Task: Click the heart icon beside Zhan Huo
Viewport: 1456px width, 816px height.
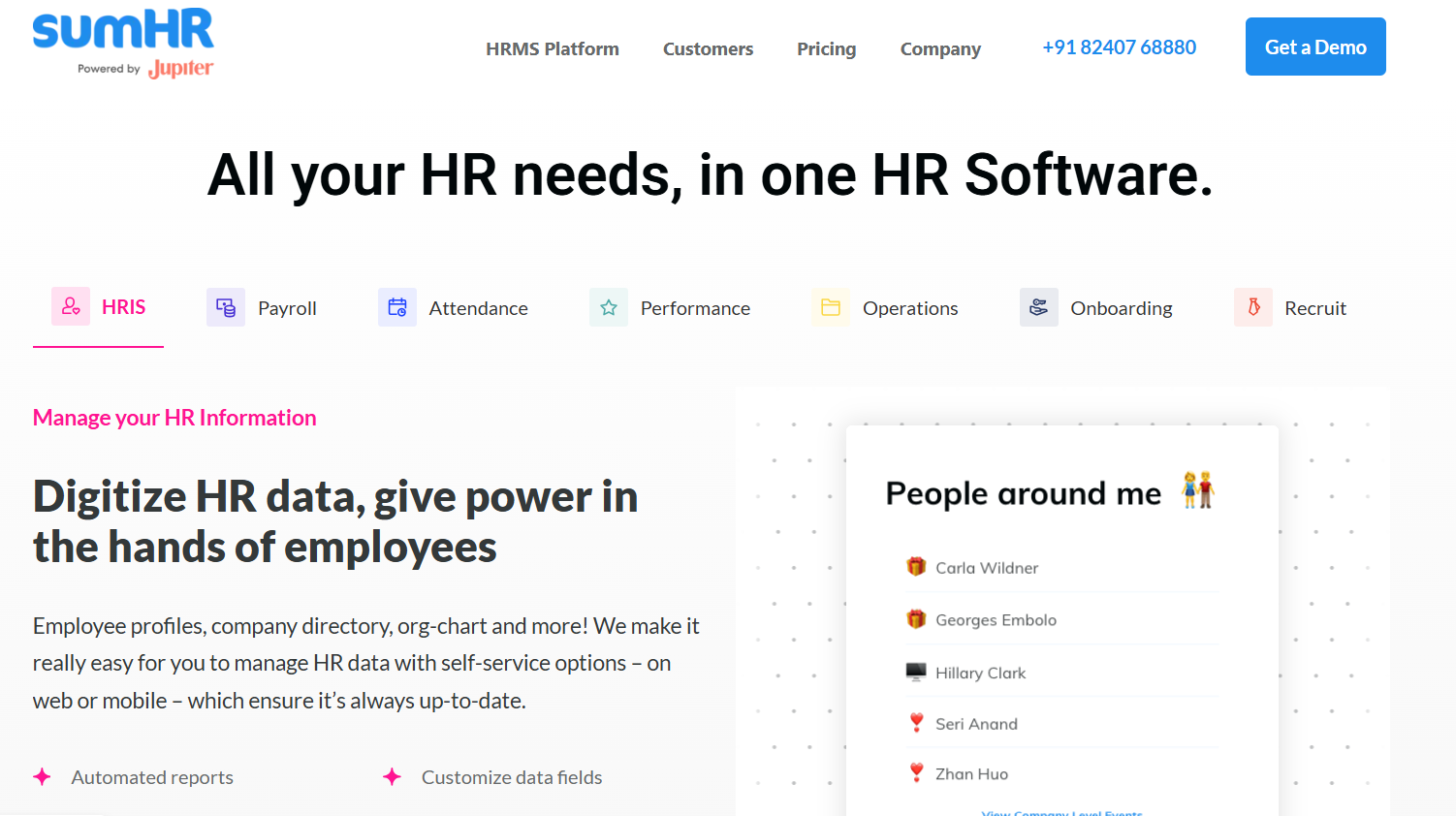Action: pyautogui.click(x=916, y=773)
